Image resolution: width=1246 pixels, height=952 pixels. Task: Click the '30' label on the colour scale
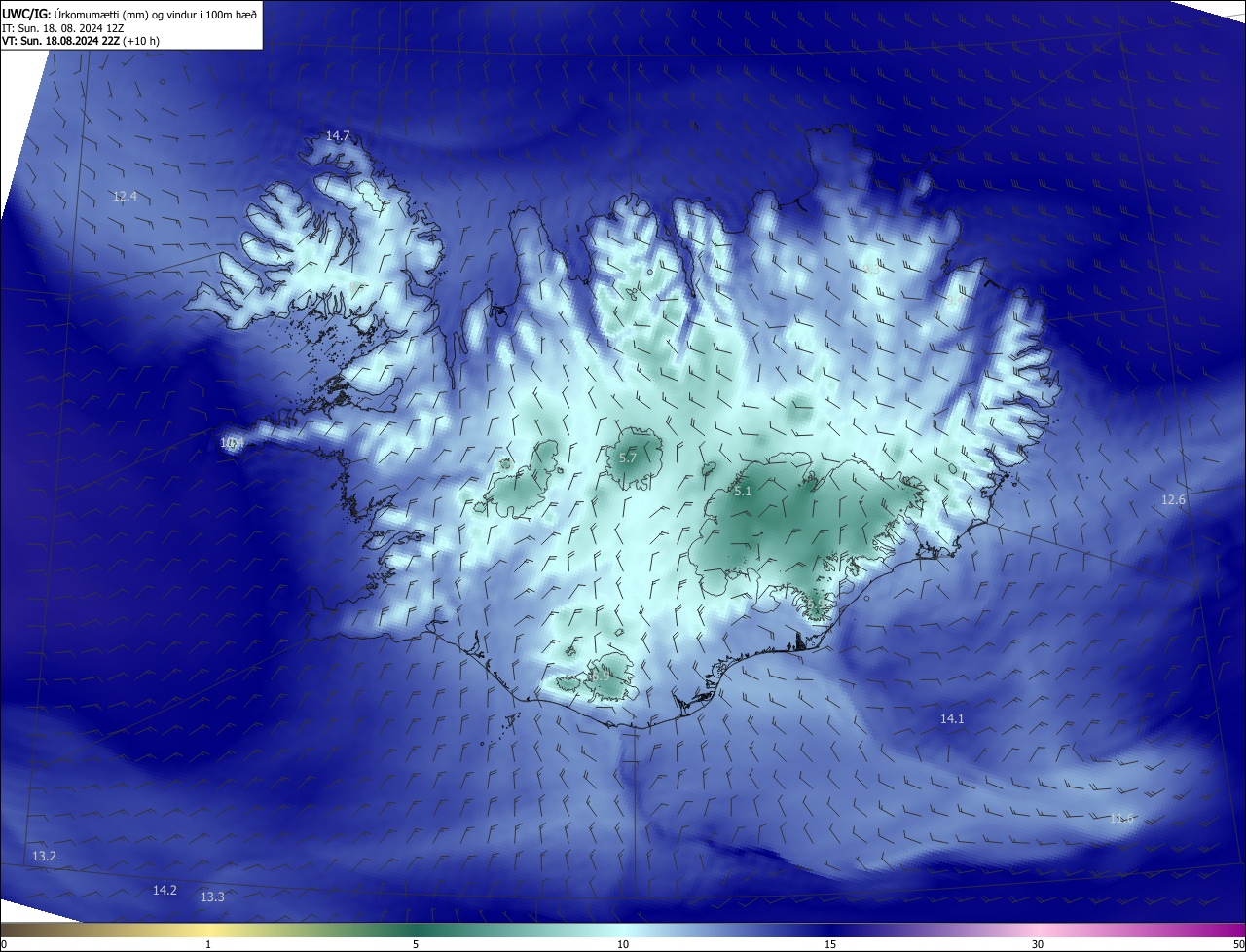pyautogui.click(x=1038, y=944)
